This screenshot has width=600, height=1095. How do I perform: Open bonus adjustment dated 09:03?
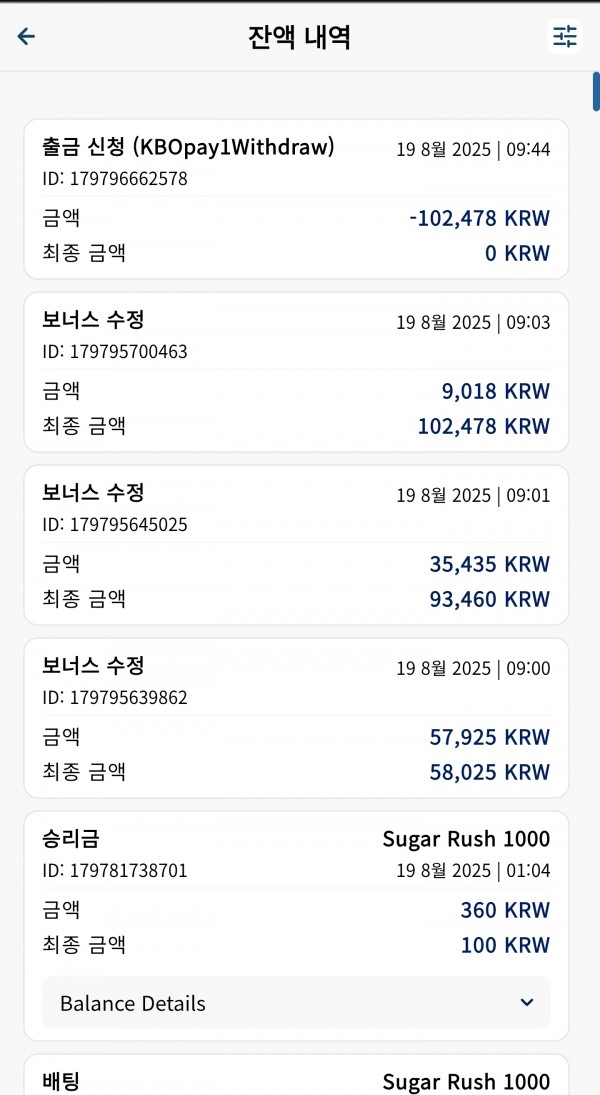(296, 372)
